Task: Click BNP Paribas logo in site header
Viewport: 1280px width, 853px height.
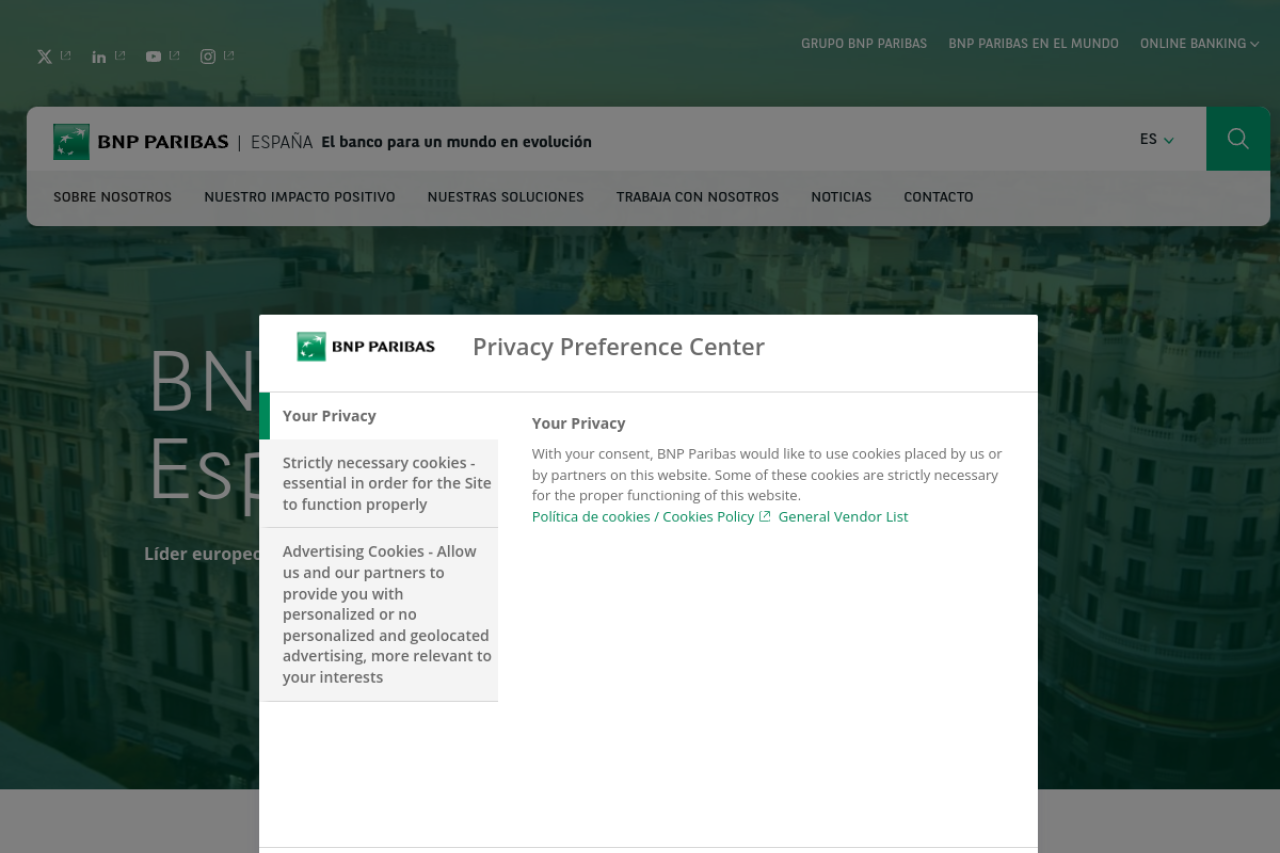Action: click(141, 142)
